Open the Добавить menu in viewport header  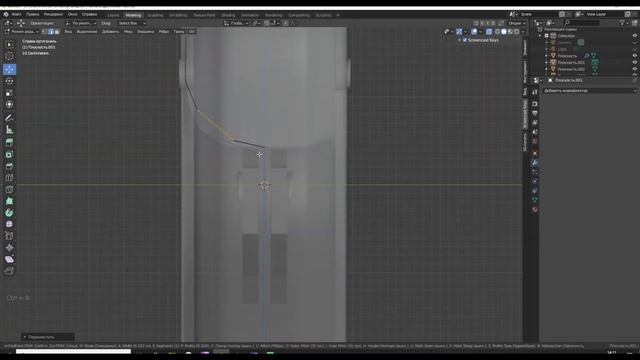110,31
